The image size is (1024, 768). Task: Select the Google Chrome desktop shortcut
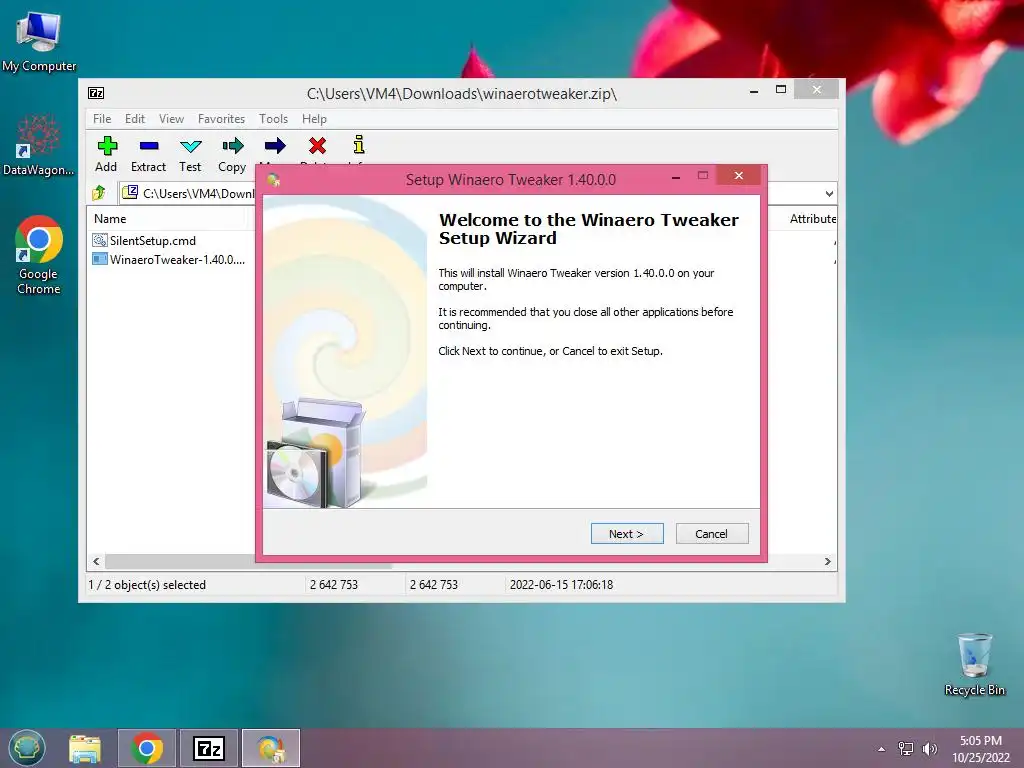(x=39, y=255)
